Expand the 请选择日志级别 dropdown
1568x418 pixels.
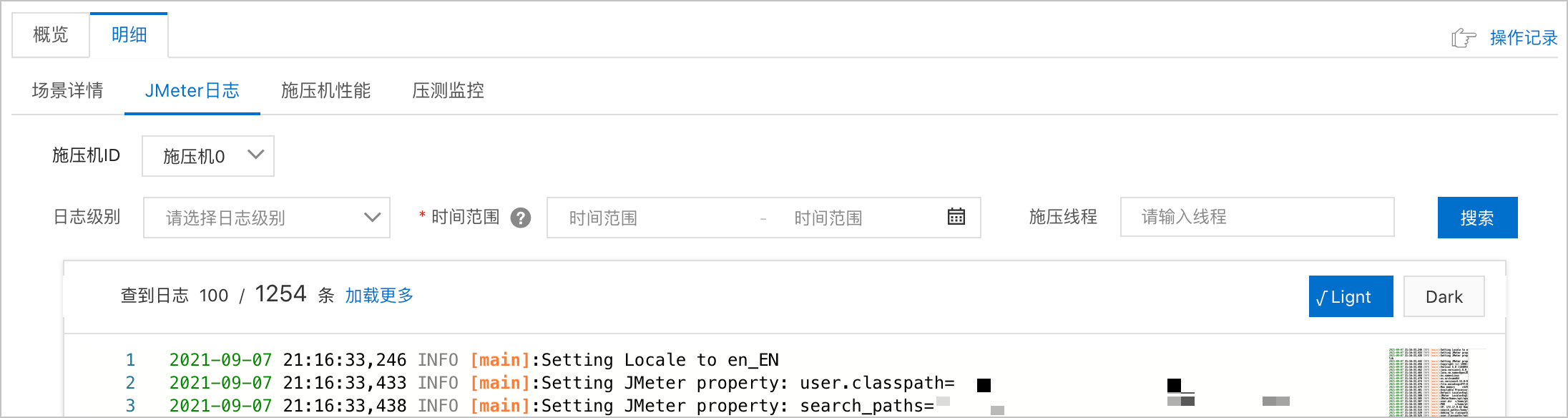267,218
